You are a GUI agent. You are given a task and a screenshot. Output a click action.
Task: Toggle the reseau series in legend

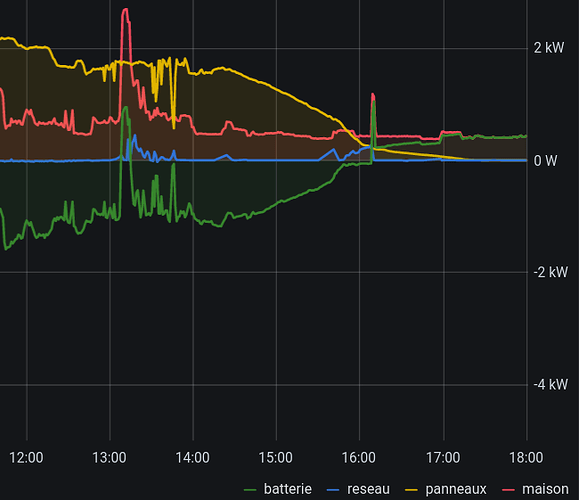pos(368,489)
